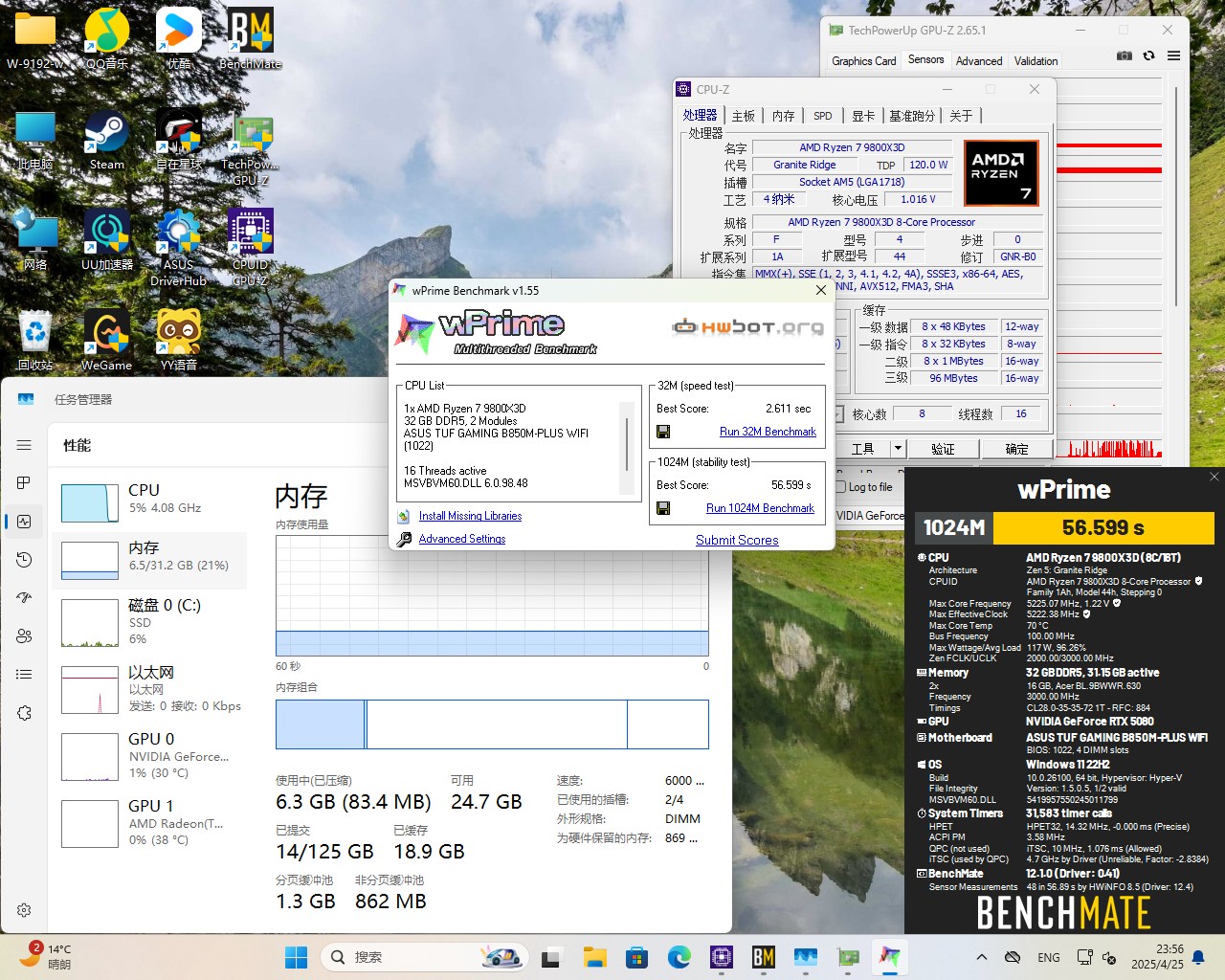Click GPU-Z screenshot camera icon
Image resolution: width=1225 pixels, height=980 pixels.
click(1125, 56)
